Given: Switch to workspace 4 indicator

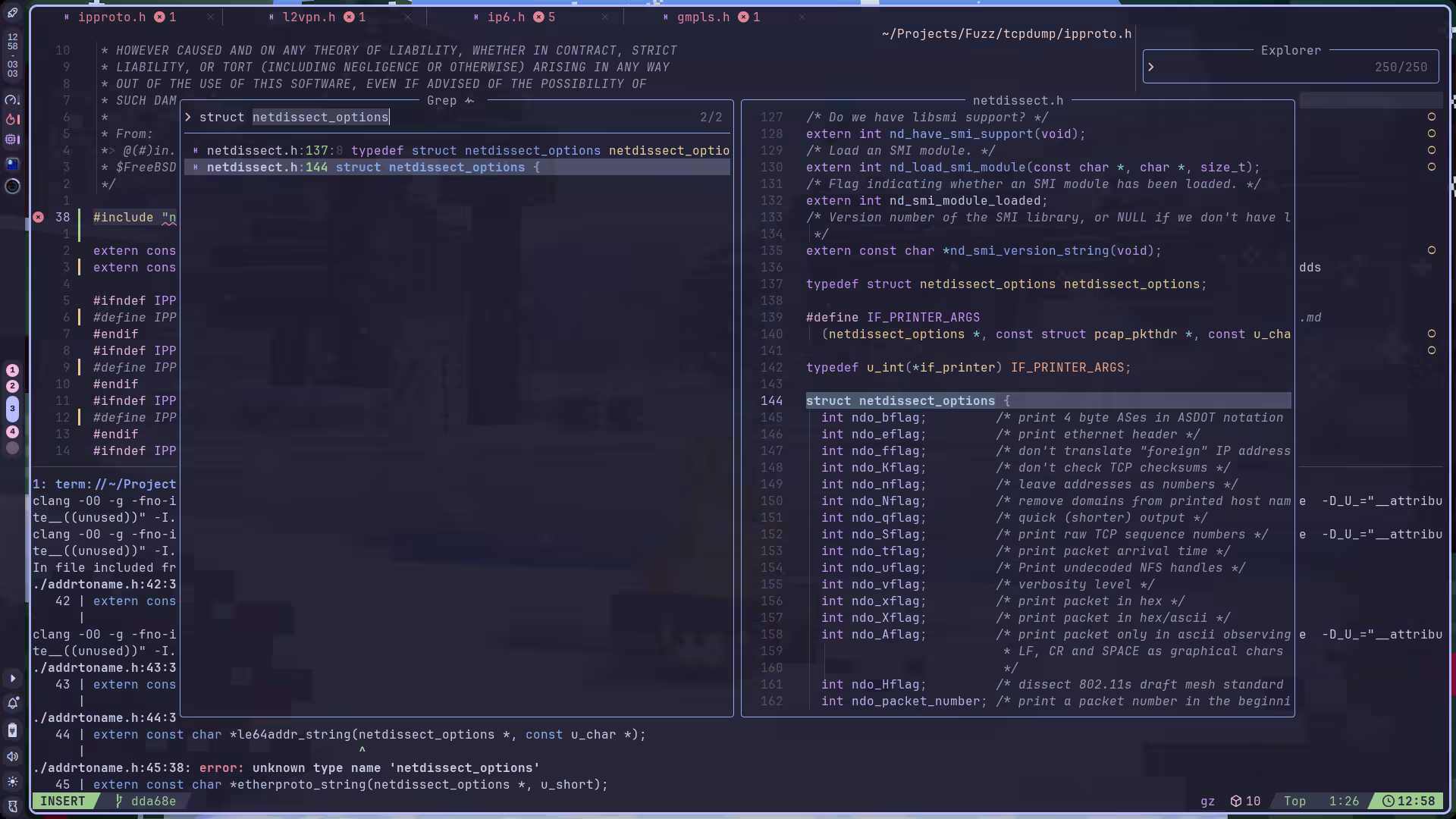Looking at the screenshot, I should (x=12, y=431).
